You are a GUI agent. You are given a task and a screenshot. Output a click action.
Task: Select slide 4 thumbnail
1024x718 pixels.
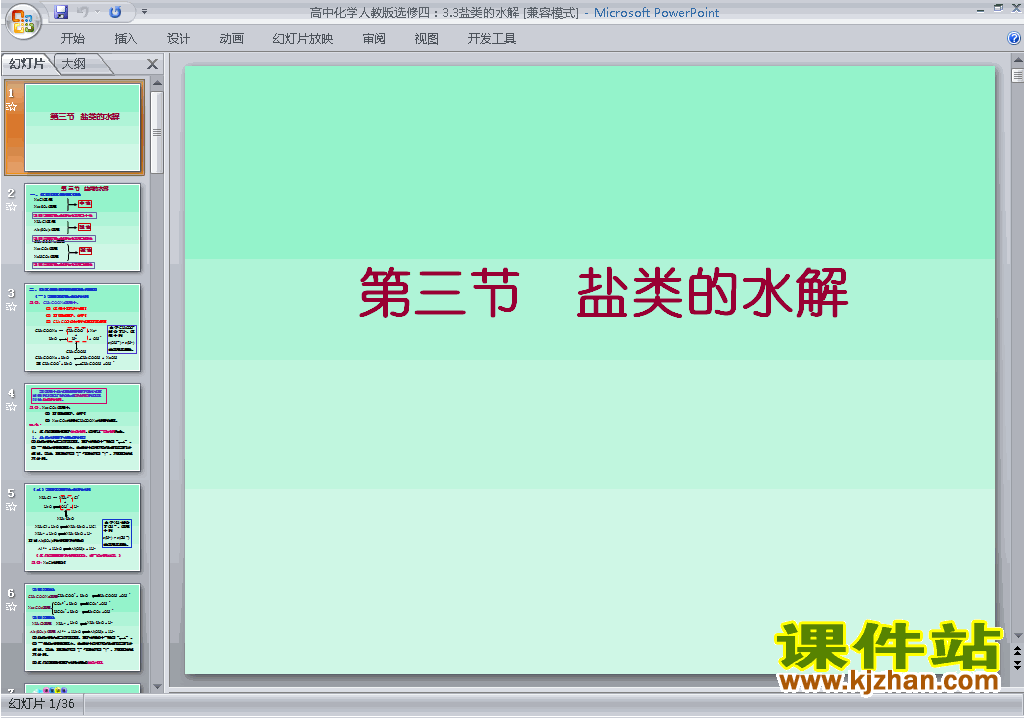point(82,427)
